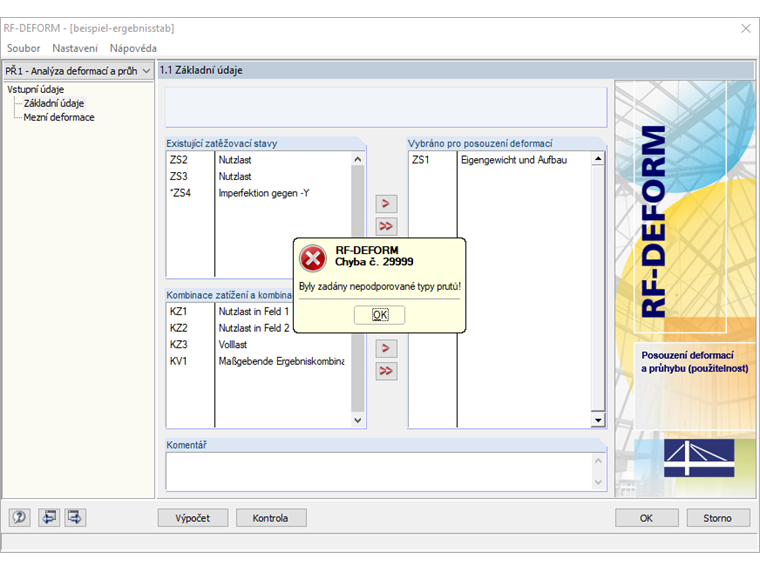The height and width of the screenshot is (570, 760).
Task: Select ZS4 Imperfektion gegen -Y row
Action: 259,193
